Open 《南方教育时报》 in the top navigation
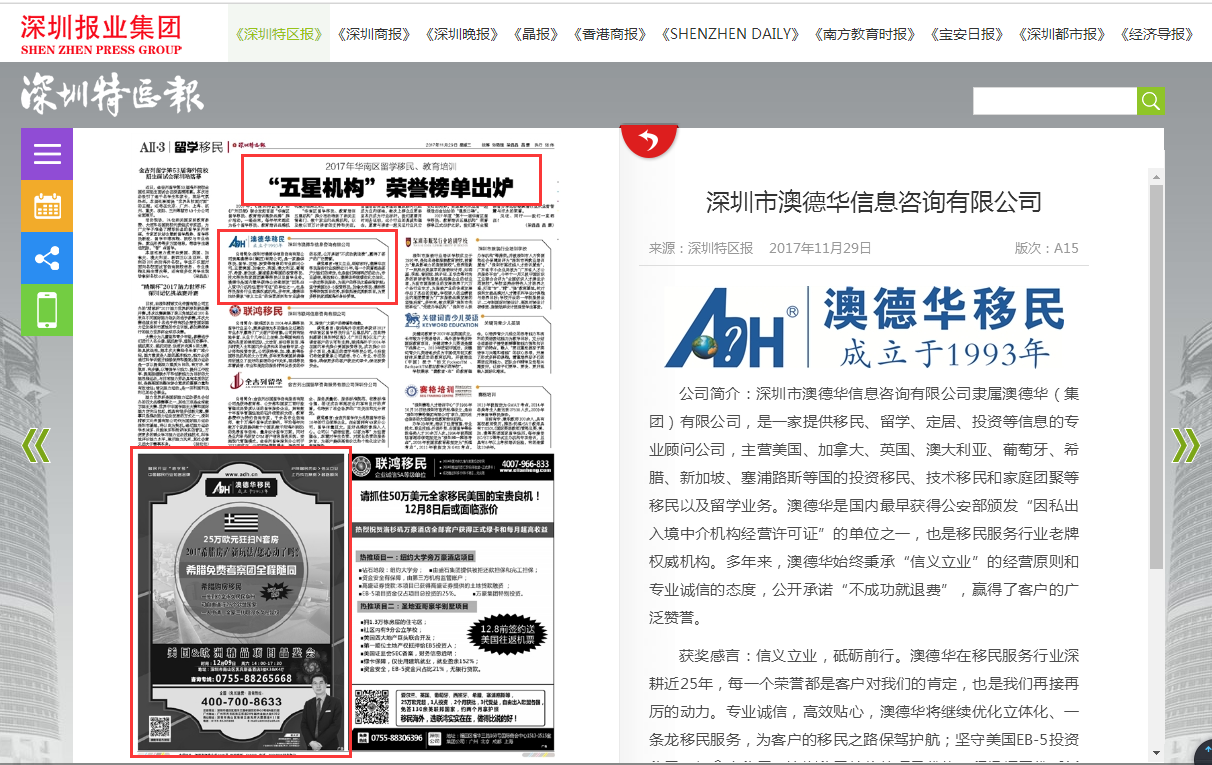Image resolution: width=1212 pixels, height=765 pixels. point(864,33)
